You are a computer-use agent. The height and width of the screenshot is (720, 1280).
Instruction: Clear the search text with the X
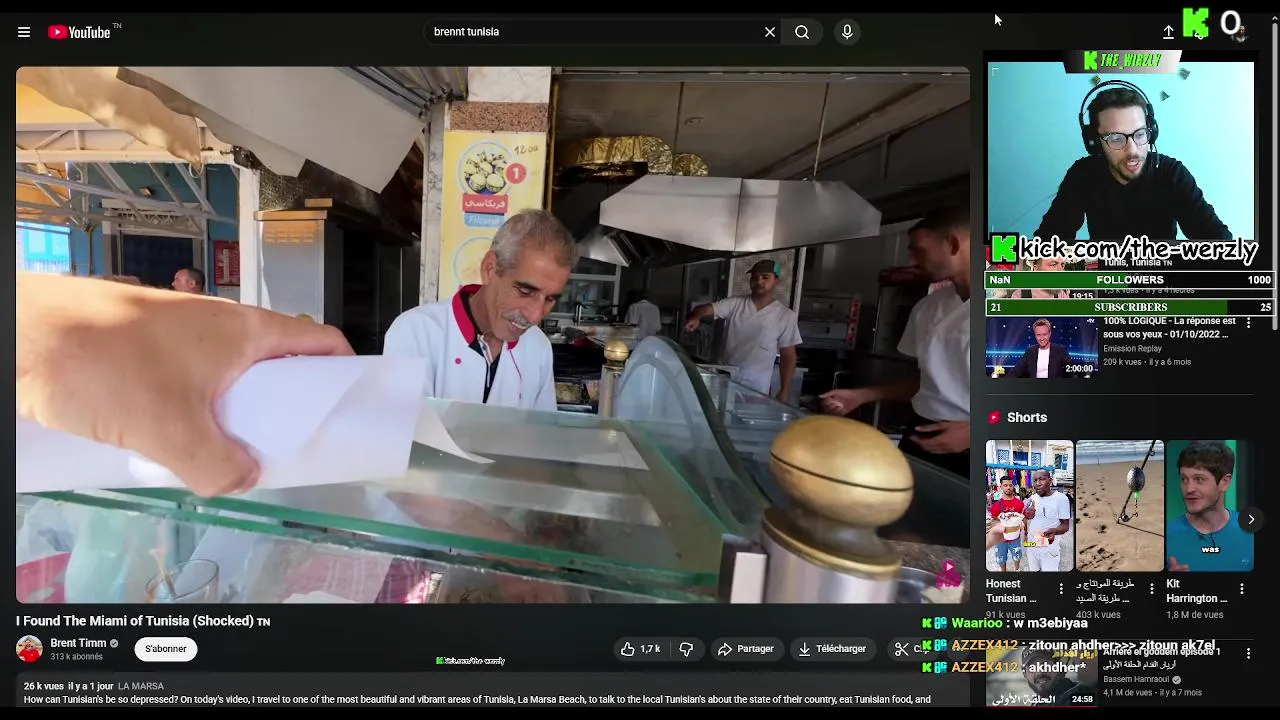tap(770, 32)
